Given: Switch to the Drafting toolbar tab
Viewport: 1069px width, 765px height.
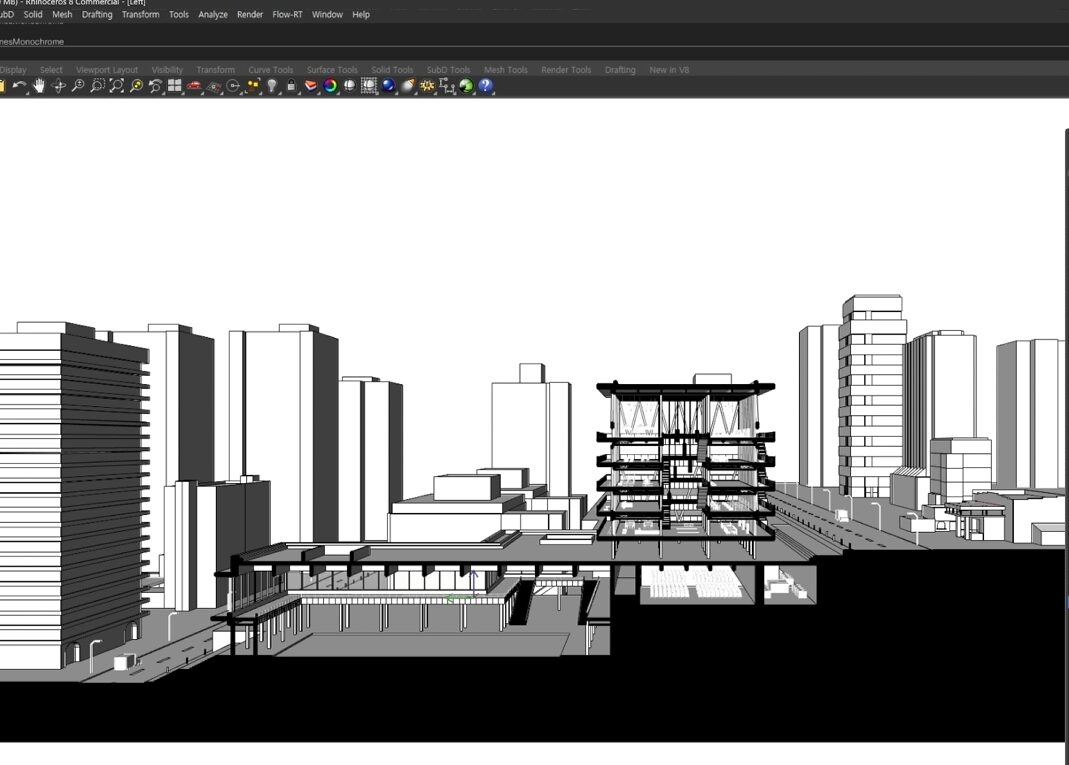Looking at the screenshot, I should (x=620, y=70).
